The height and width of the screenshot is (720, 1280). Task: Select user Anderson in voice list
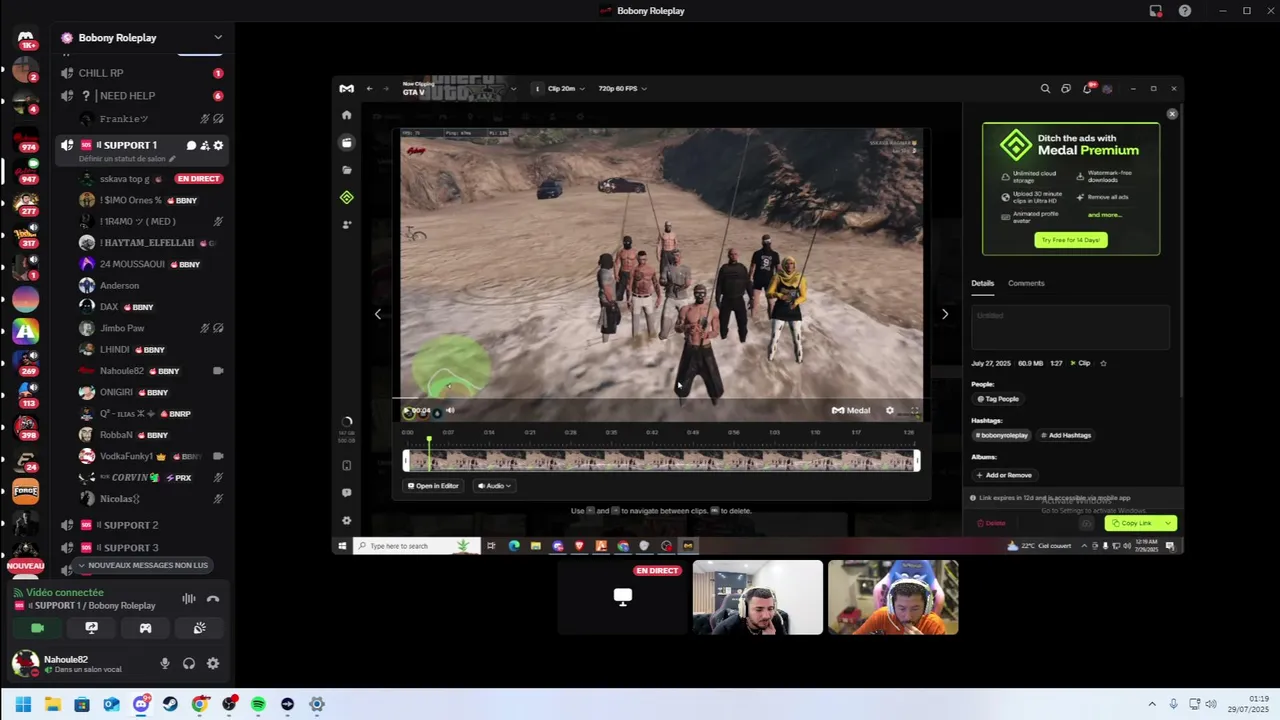point(151,286)
